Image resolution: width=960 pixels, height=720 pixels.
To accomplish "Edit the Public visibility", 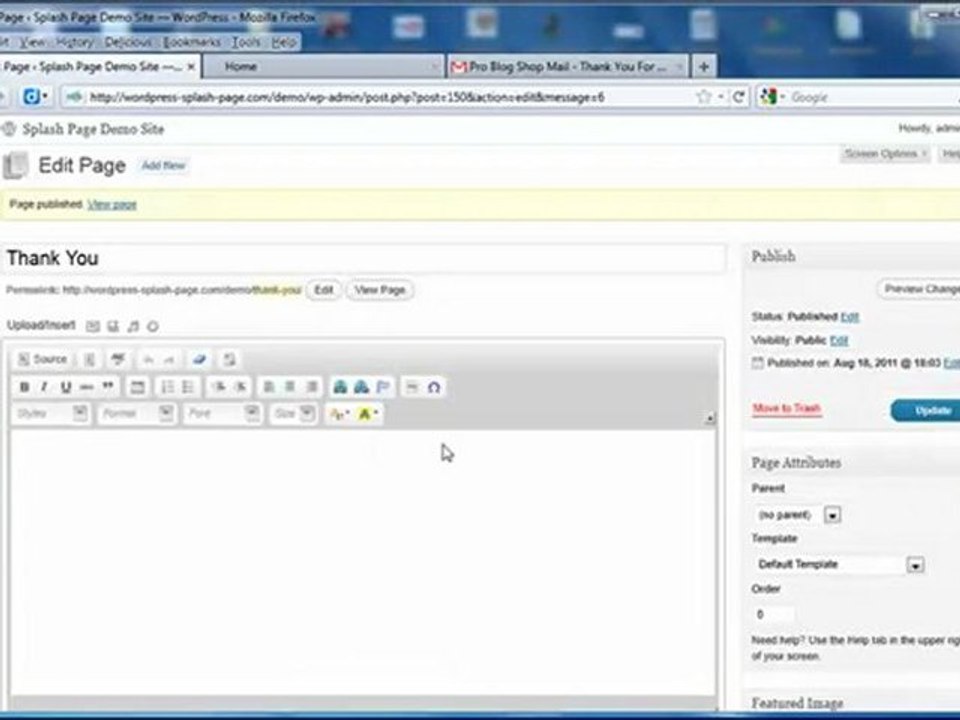I will pyautogui.click(x=839, y=340).
